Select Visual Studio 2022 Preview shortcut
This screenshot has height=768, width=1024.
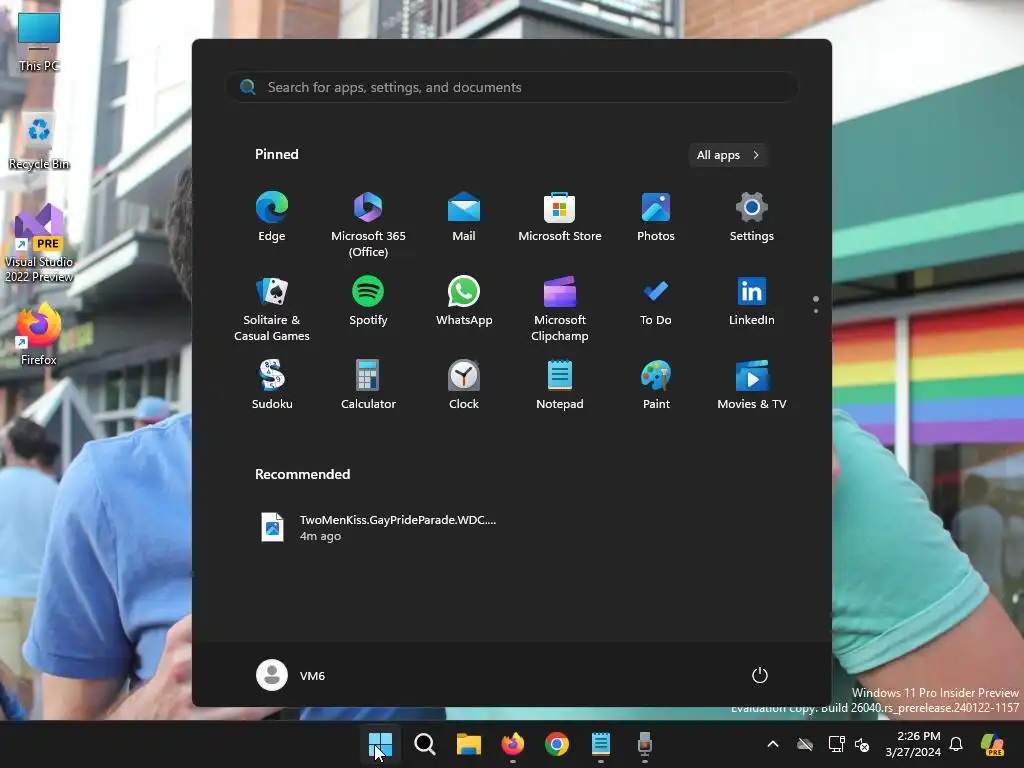point(39,244)
